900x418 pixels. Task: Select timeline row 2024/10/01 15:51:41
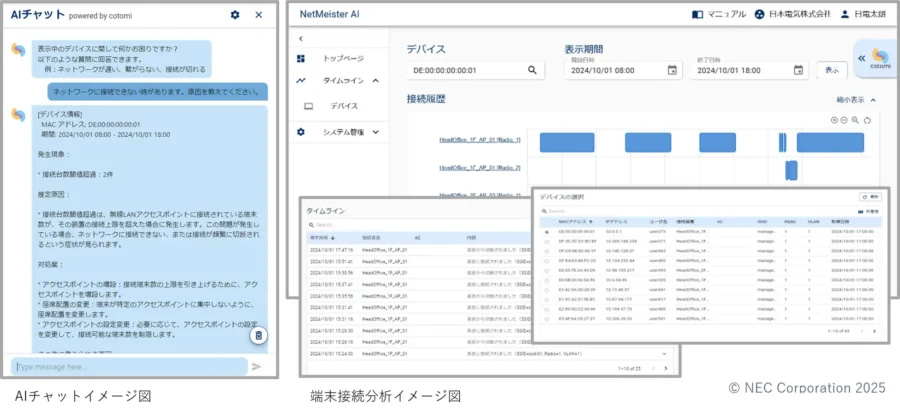(419, 261)
